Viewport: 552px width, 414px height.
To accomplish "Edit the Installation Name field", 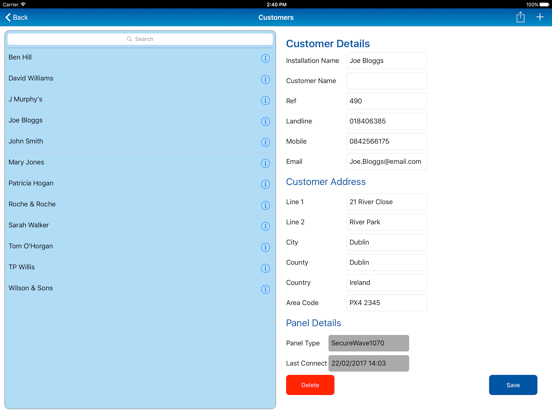I will [x=387, y=61].
